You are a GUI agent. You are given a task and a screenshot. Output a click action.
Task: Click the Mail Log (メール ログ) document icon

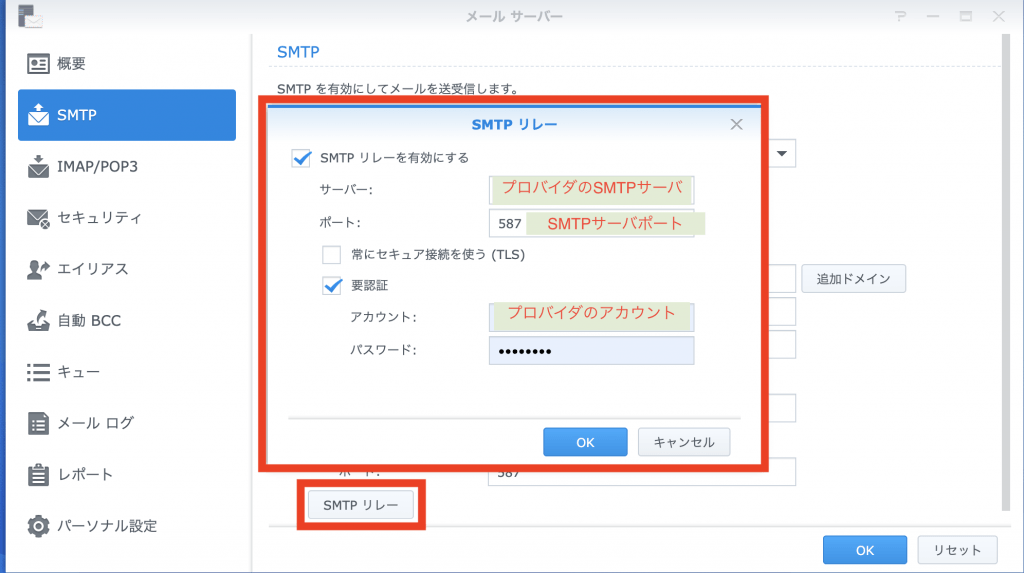coord(39,423)
